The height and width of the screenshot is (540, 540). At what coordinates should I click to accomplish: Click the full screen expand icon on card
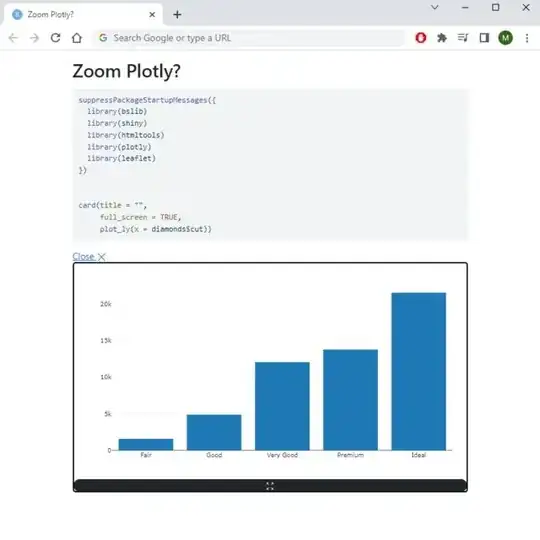(x=270, y=486)
